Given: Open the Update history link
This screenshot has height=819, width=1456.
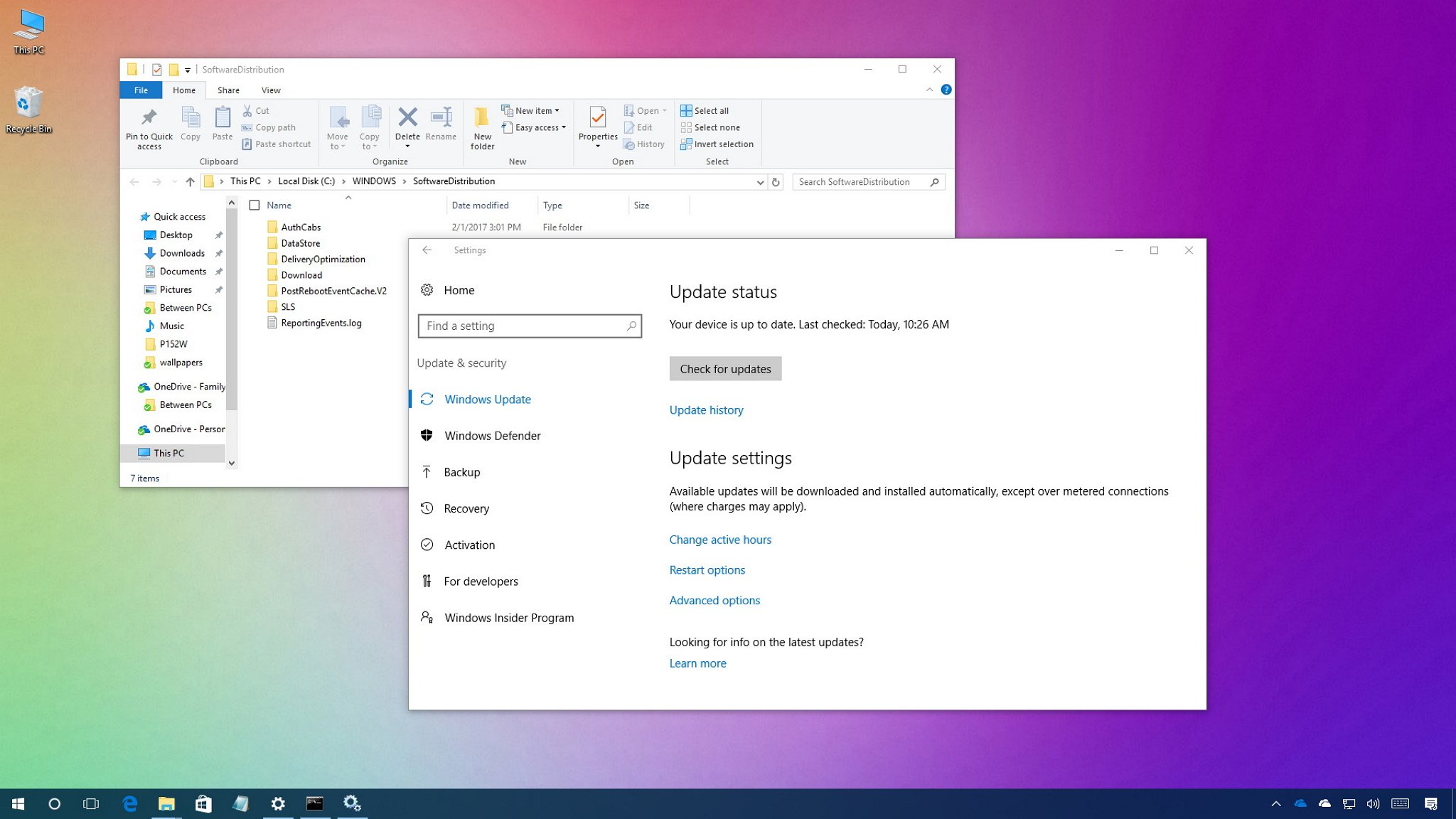Looking at the screenshot, I should click(707, 409).
